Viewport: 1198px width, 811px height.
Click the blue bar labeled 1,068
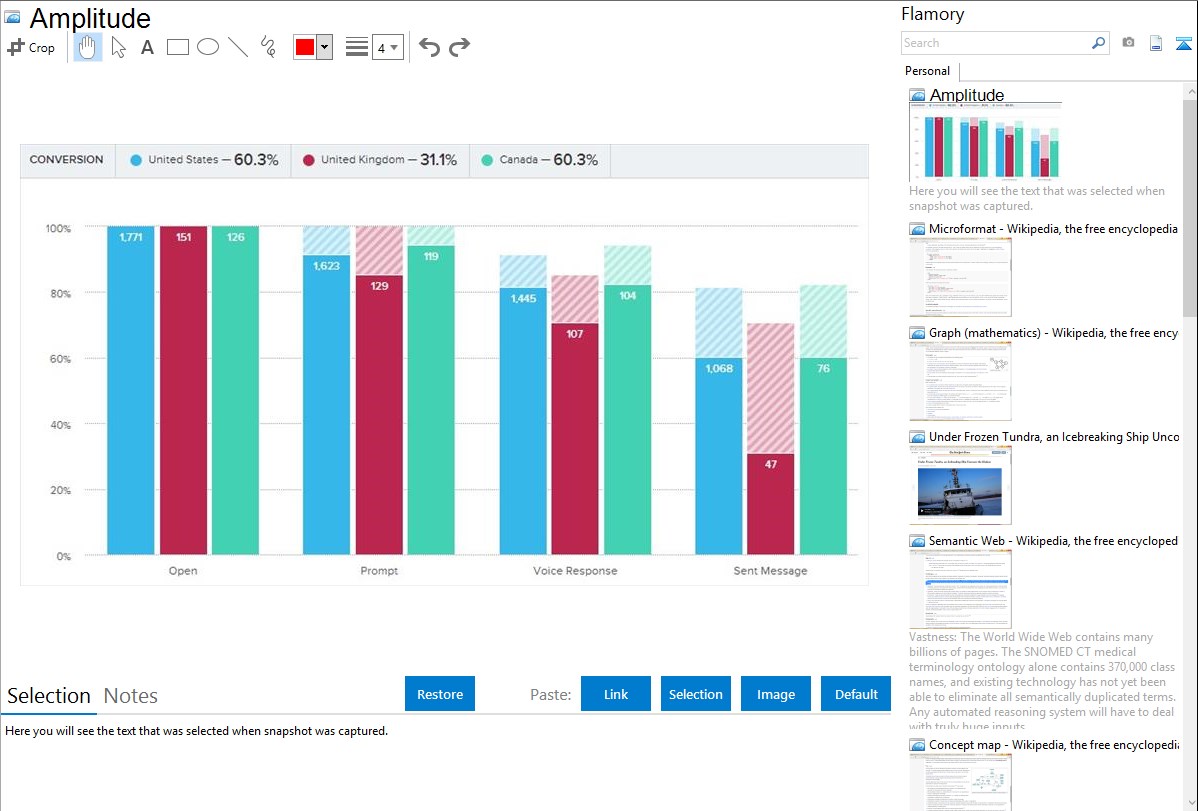tap(718, 456)
